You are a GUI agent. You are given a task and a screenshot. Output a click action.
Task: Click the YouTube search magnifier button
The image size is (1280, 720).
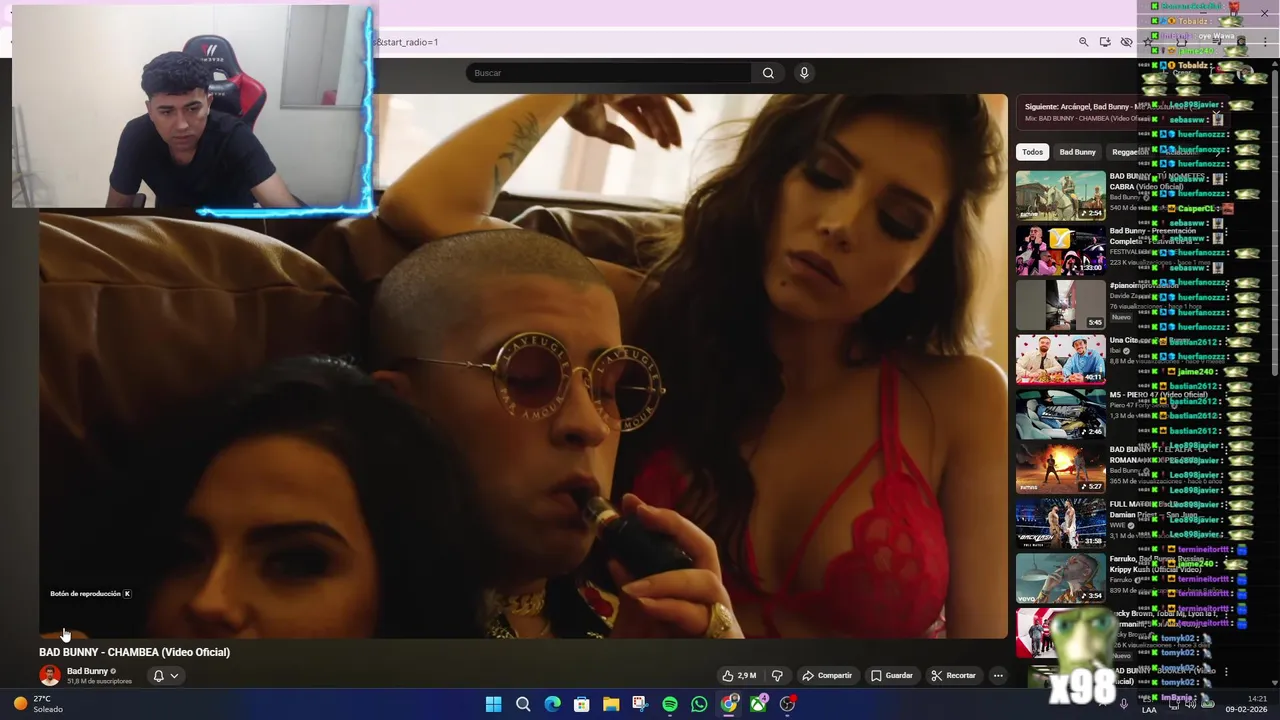tap(768, 73)
